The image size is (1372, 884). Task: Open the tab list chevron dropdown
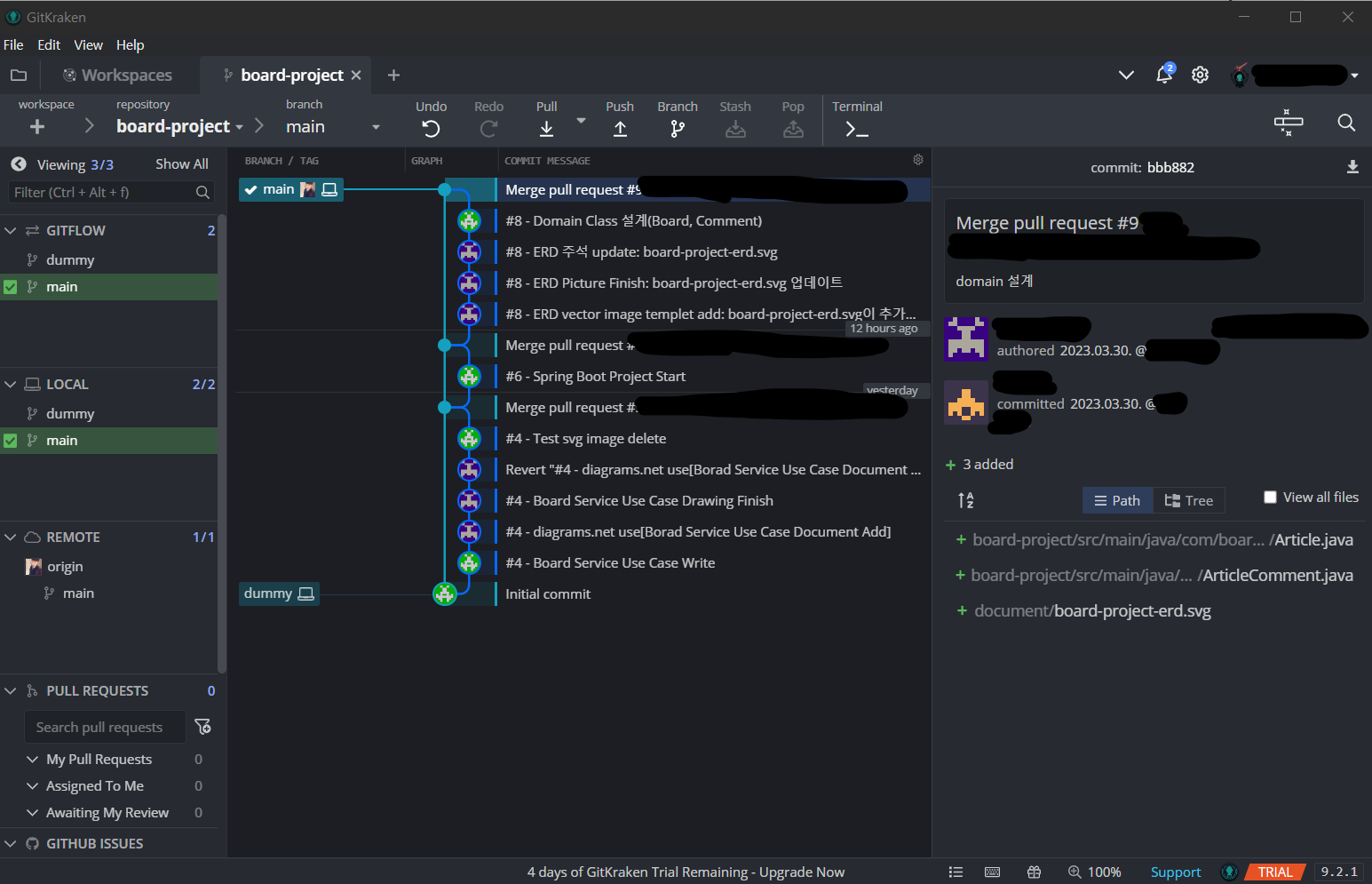(1126, 75)
